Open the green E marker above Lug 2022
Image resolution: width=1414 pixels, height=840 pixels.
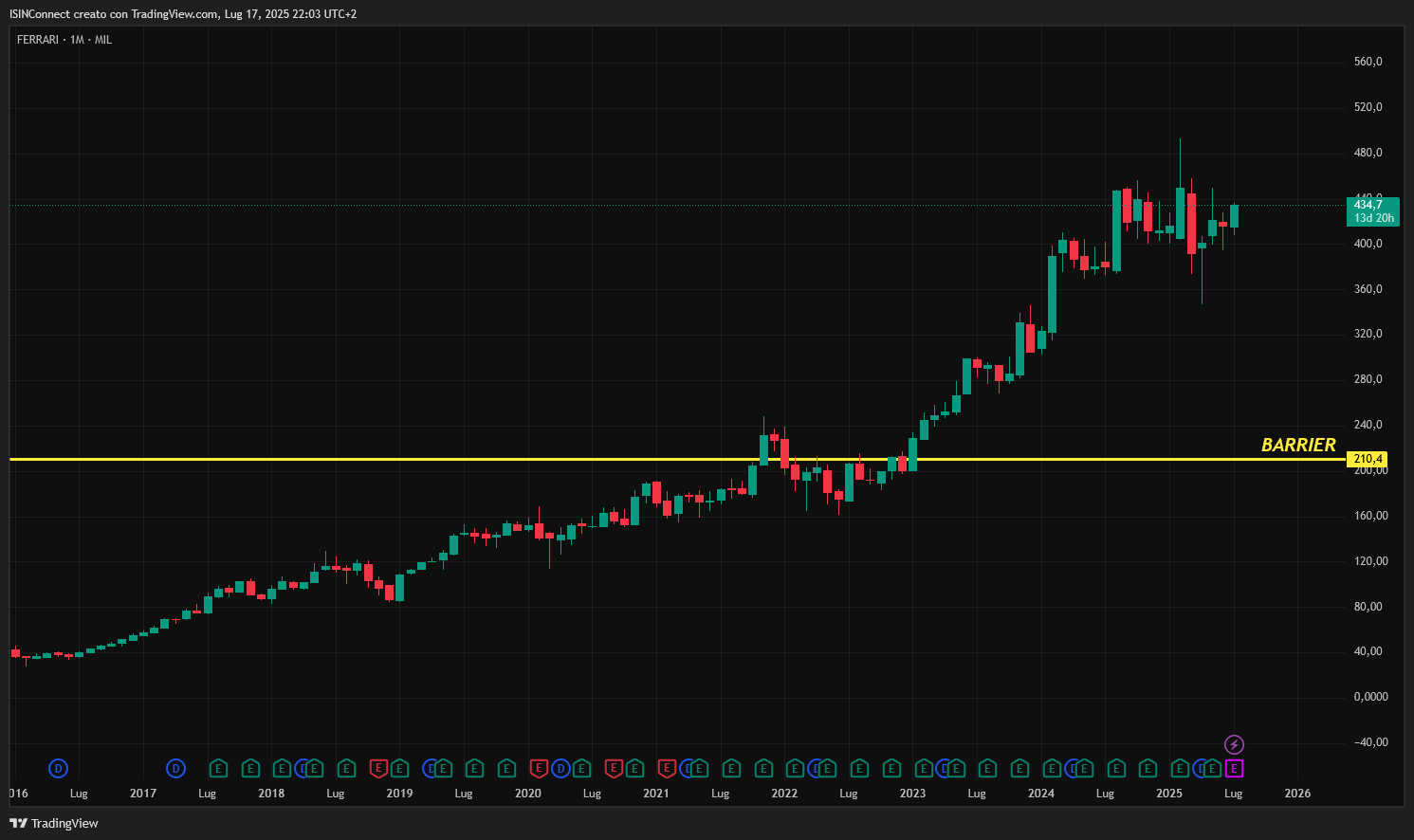tap(859, 768)
